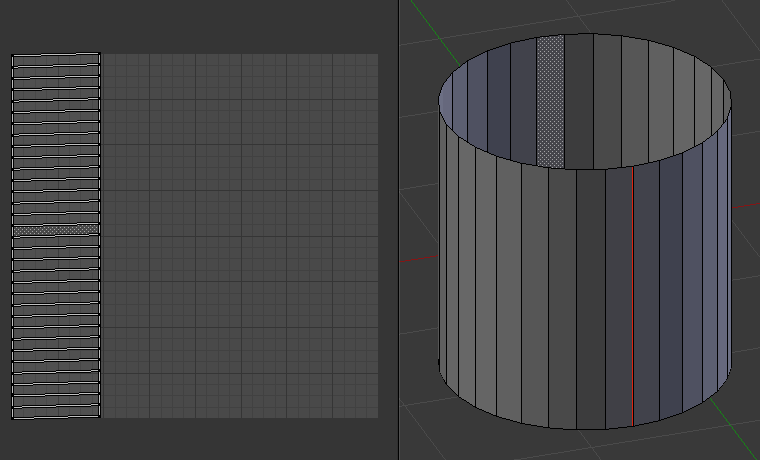
Task: Click the bottom-right corner vertex of the UV island
Action: pyautogui.click(x=100, y=417)
